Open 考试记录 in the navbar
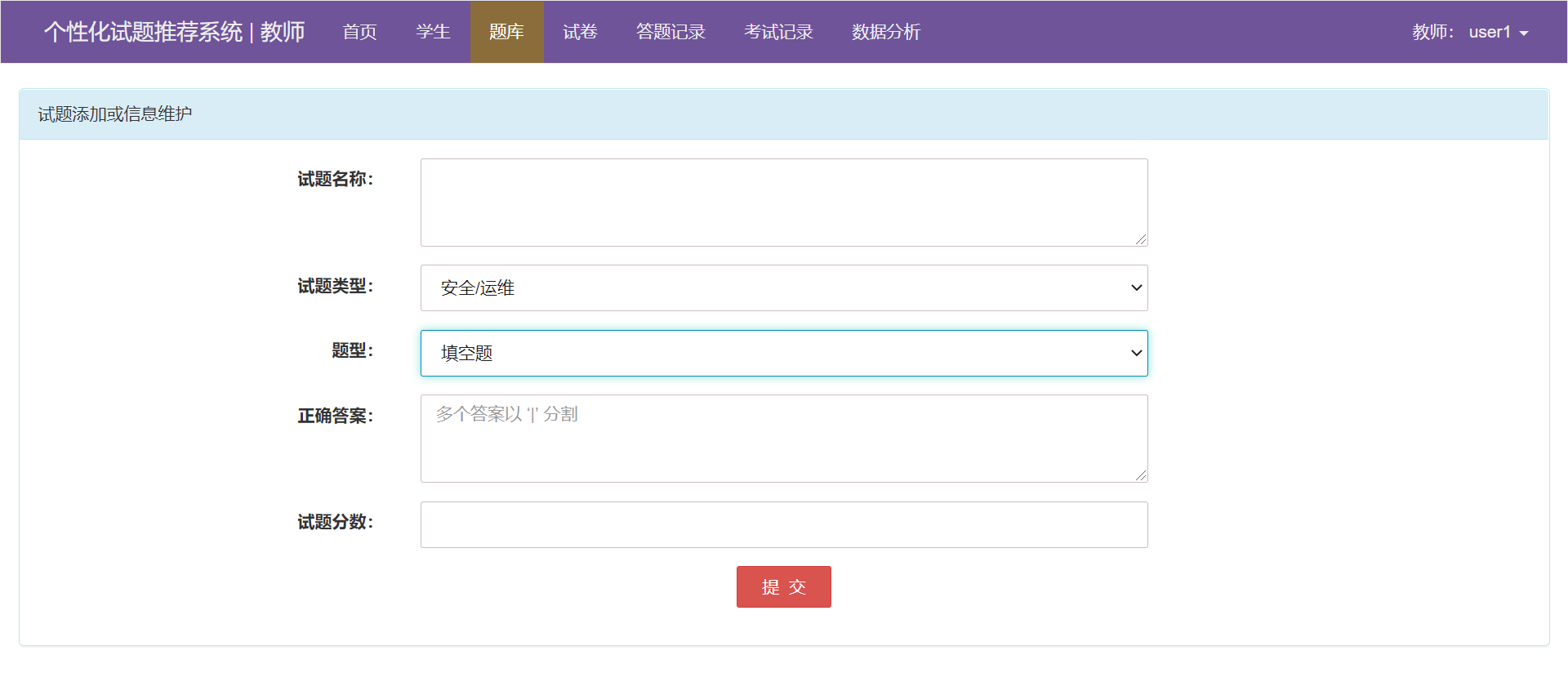The width and height of the screenshot is (1568, 673). tap(778, 32)
